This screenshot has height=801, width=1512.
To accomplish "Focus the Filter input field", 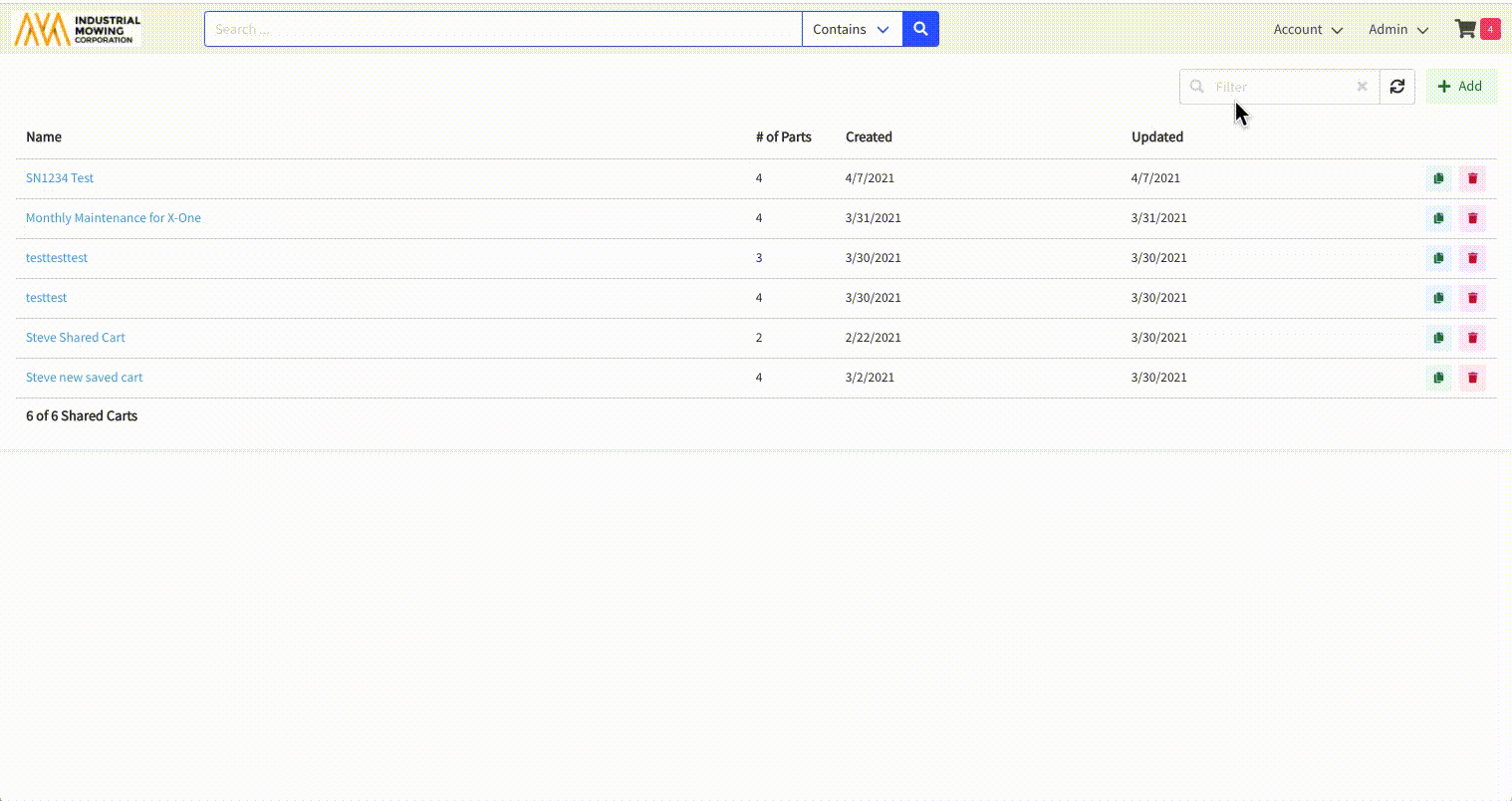I will click(1280, 87).
